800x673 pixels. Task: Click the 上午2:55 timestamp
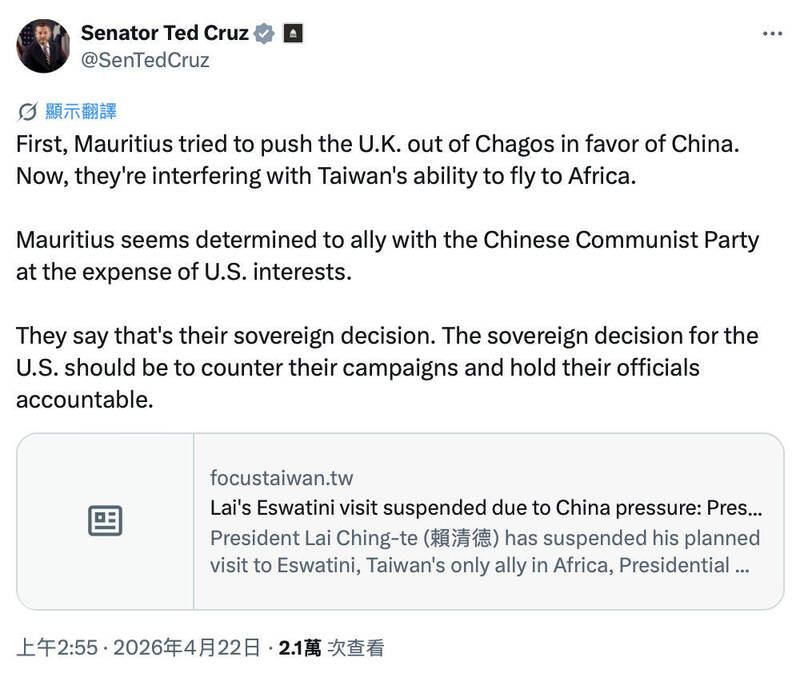(x=56, y=648)
